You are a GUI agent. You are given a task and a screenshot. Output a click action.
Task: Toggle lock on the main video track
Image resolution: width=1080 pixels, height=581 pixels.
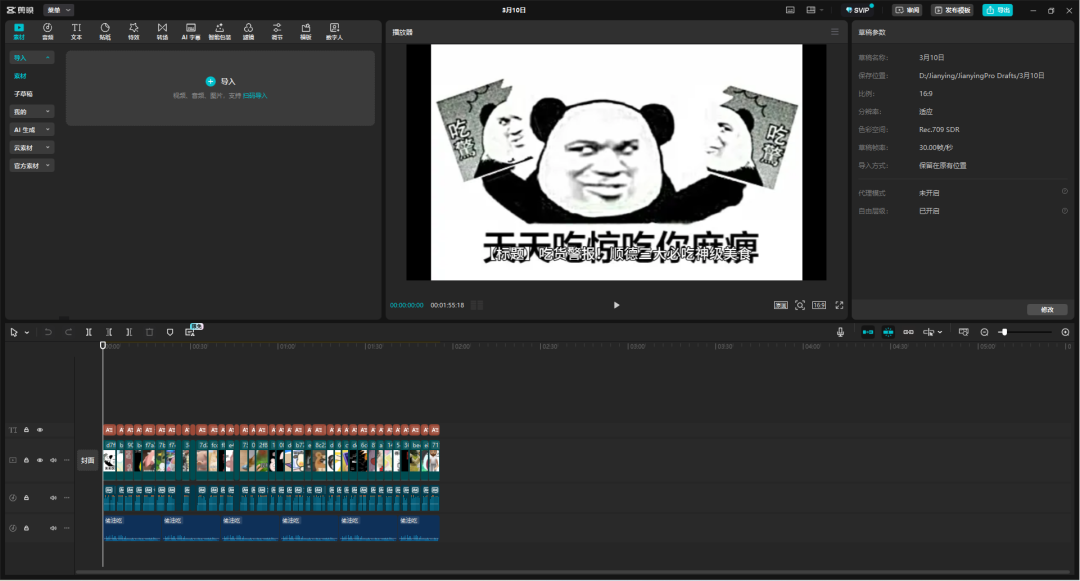tap(26, 460)
